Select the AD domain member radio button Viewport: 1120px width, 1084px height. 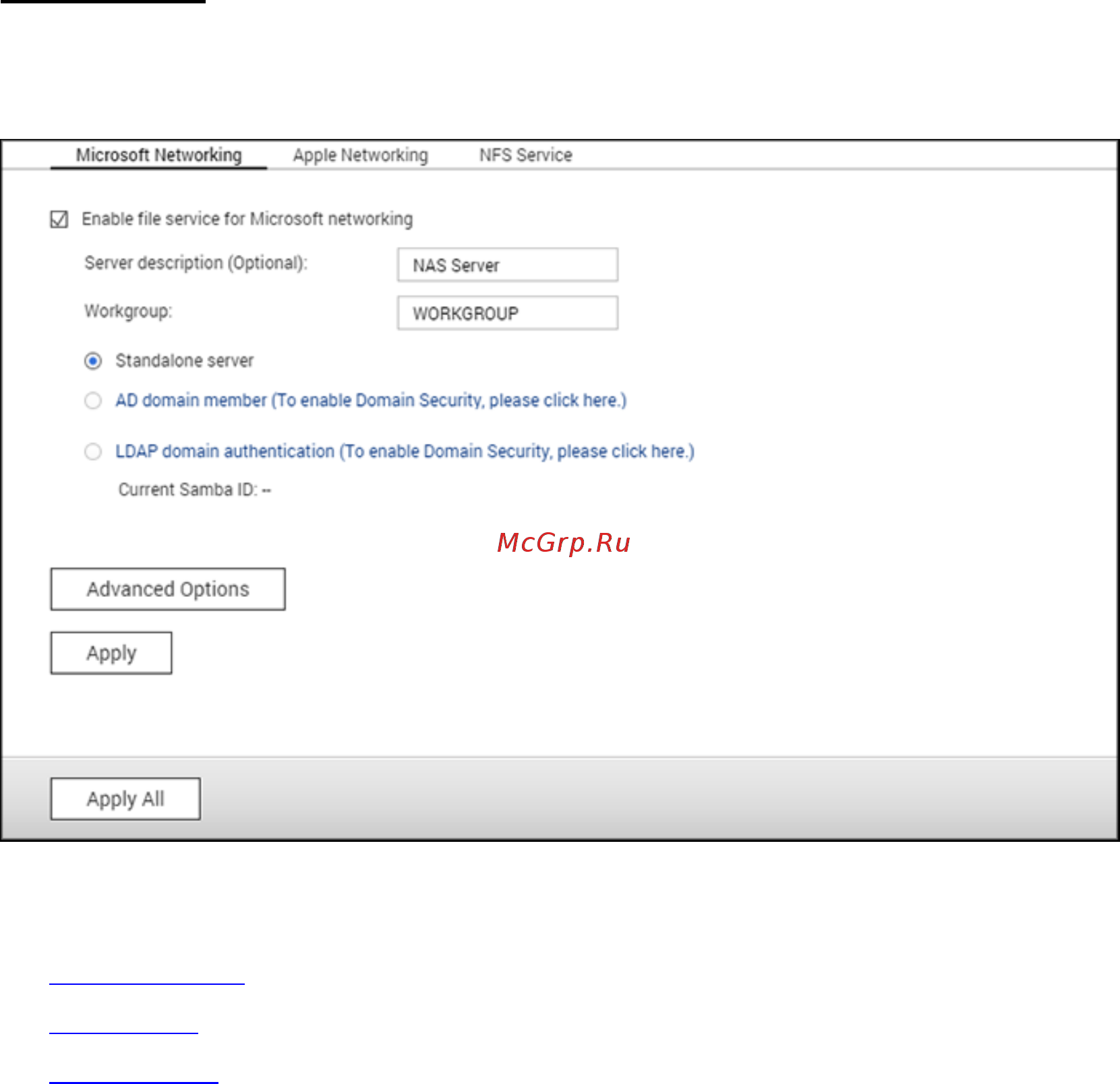pyautogui.click(x=93, y=401)
